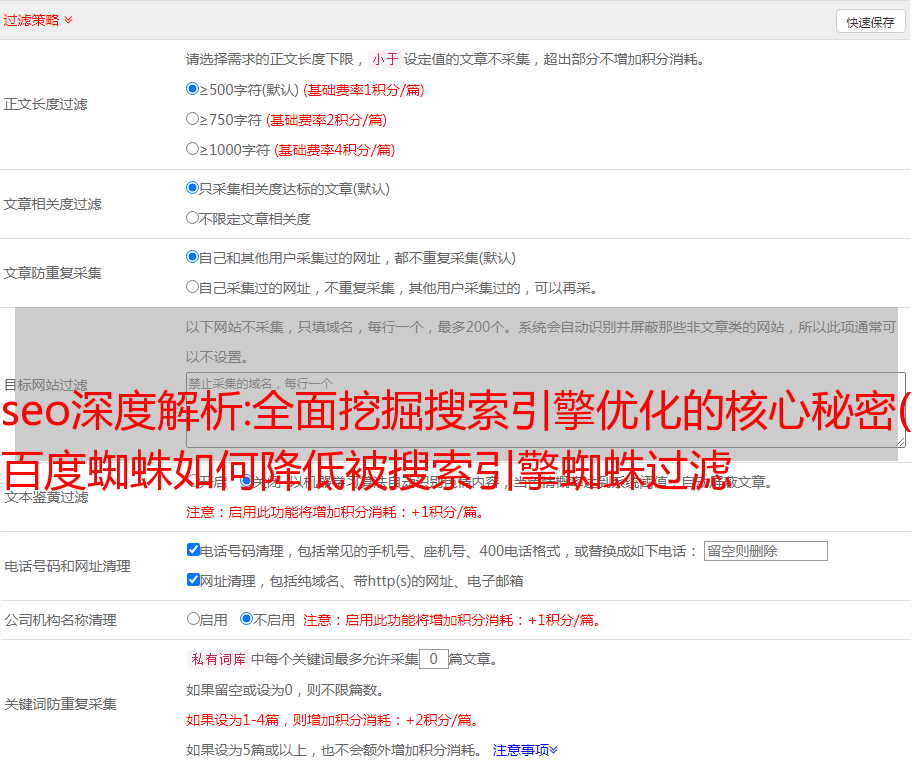Click the (基础费率1积分/篇) red note
This screenshot has width=912, height=768.
pos(364,90)
